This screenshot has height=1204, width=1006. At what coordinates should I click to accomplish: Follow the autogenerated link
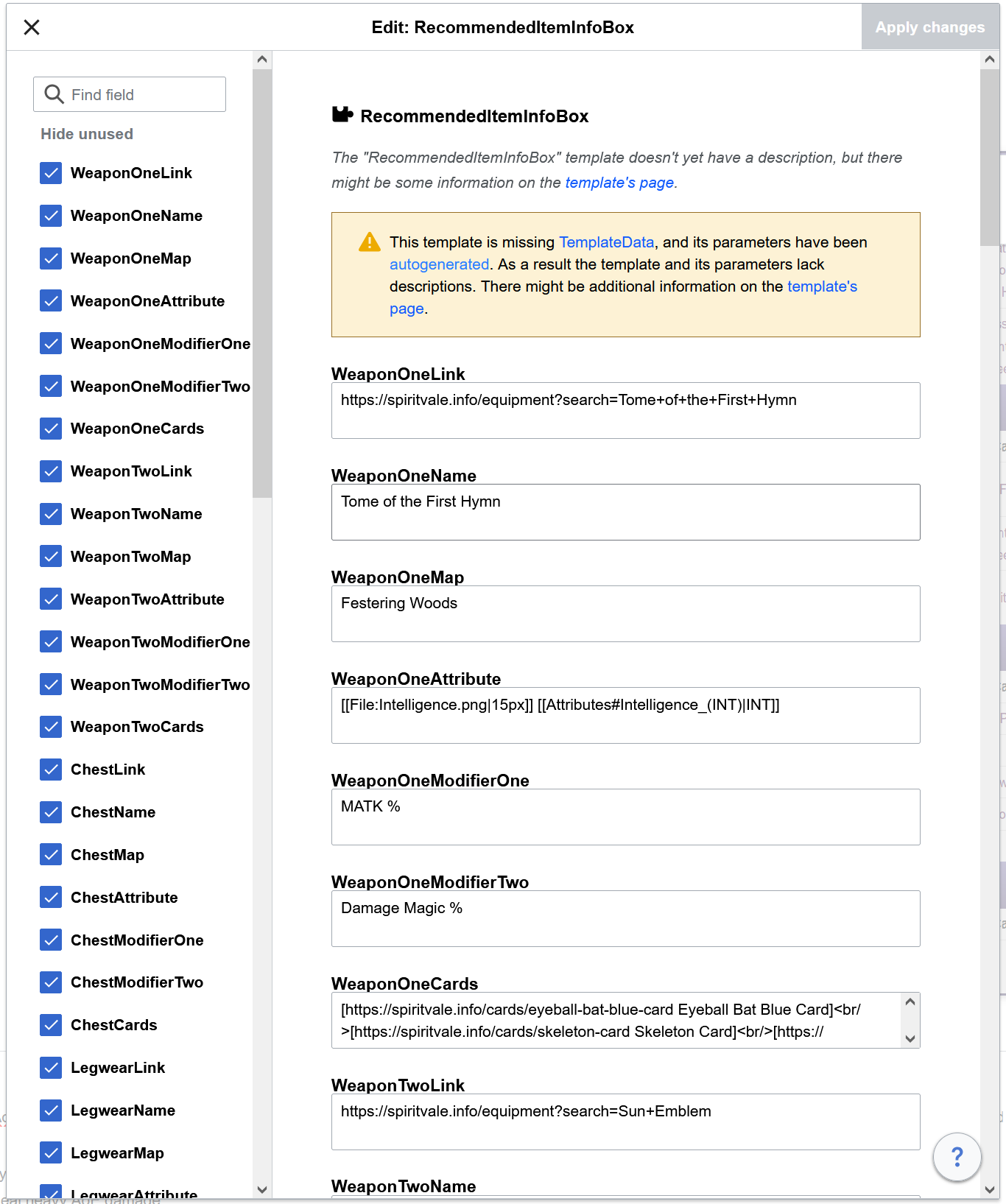pos(439,264)
